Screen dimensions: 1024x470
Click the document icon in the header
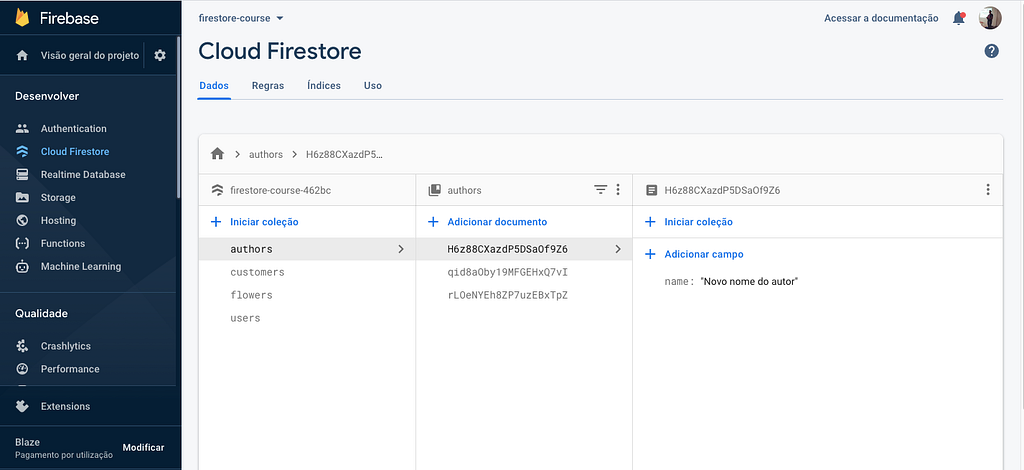[651, 191]
